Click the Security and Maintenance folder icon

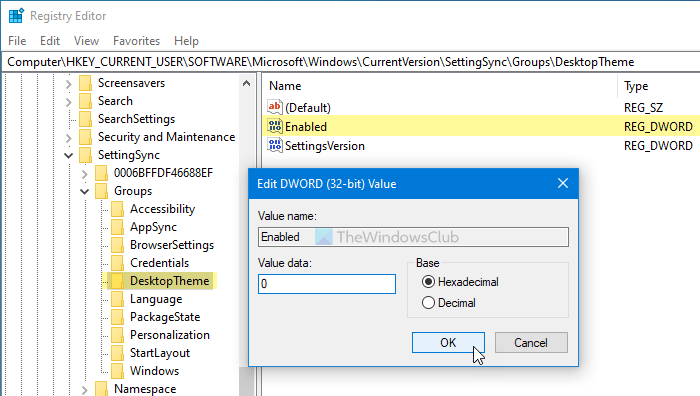coord(85,137)
